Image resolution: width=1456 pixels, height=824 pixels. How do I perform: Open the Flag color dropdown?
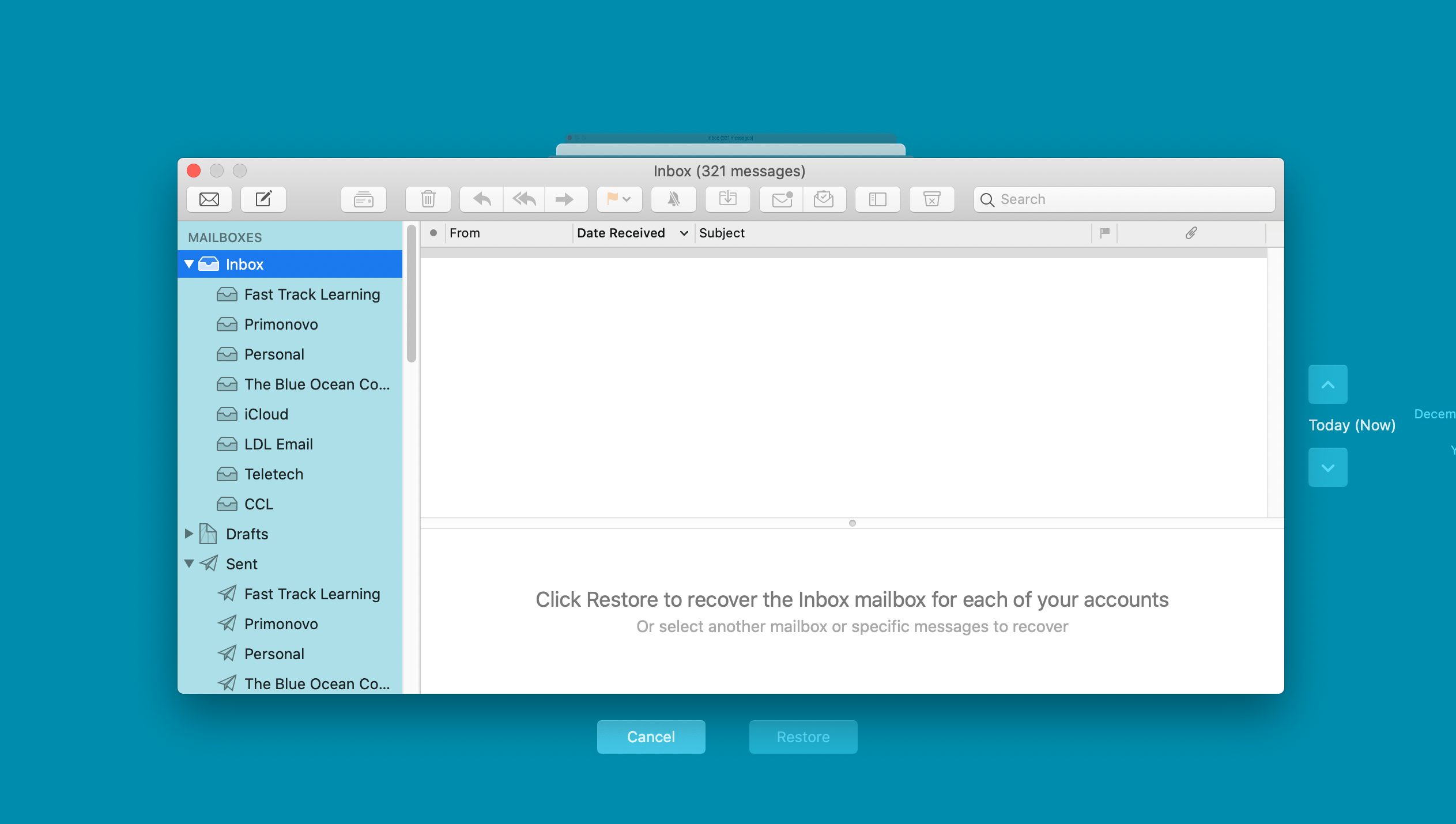tap(627, 199)
